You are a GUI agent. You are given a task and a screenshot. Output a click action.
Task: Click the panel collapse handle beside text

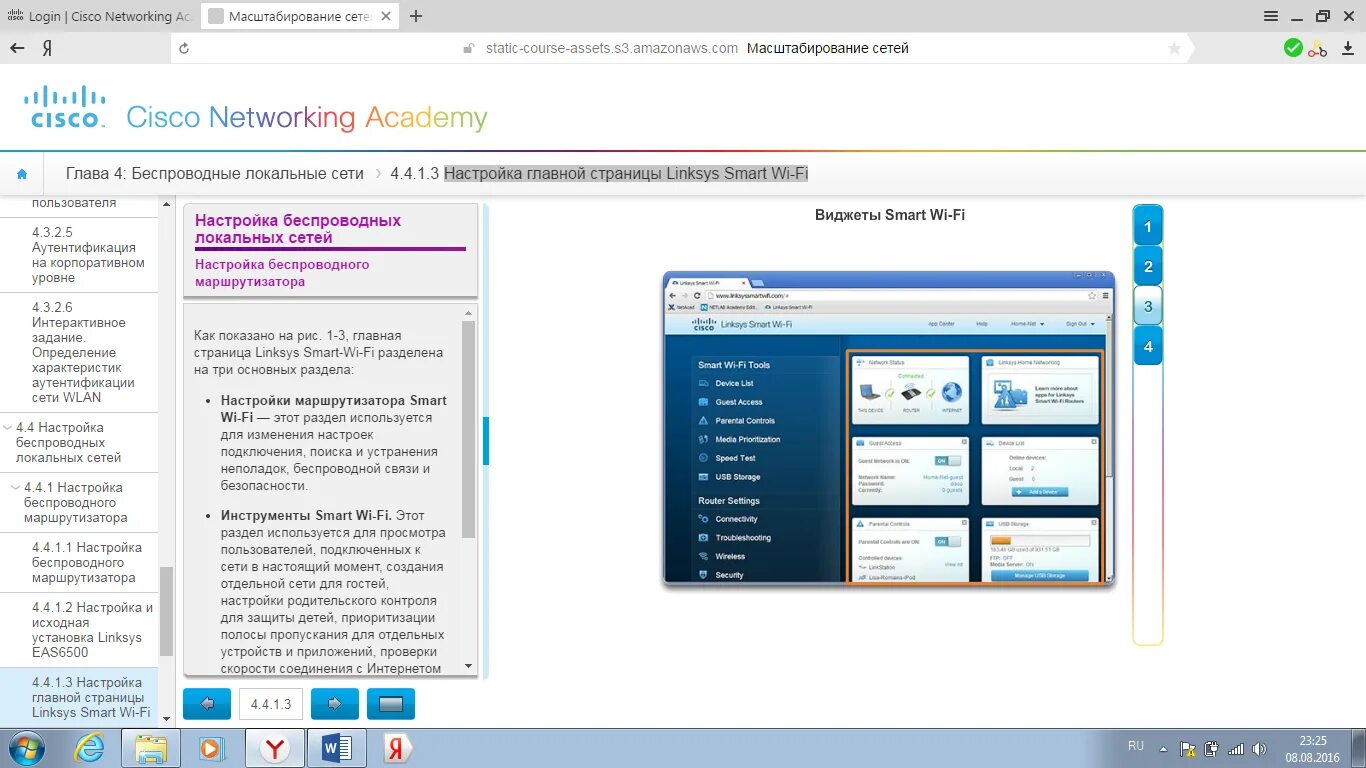pyautogui.click(x=486, y=441)
